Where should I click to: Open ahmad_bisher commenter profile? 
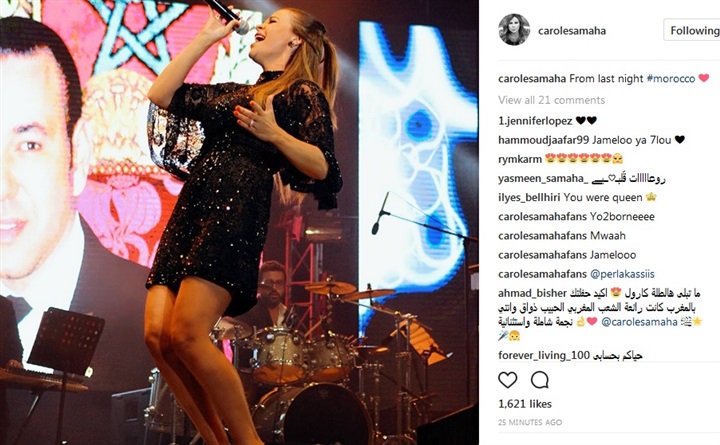pyautogui.click(x=532, y=293)
